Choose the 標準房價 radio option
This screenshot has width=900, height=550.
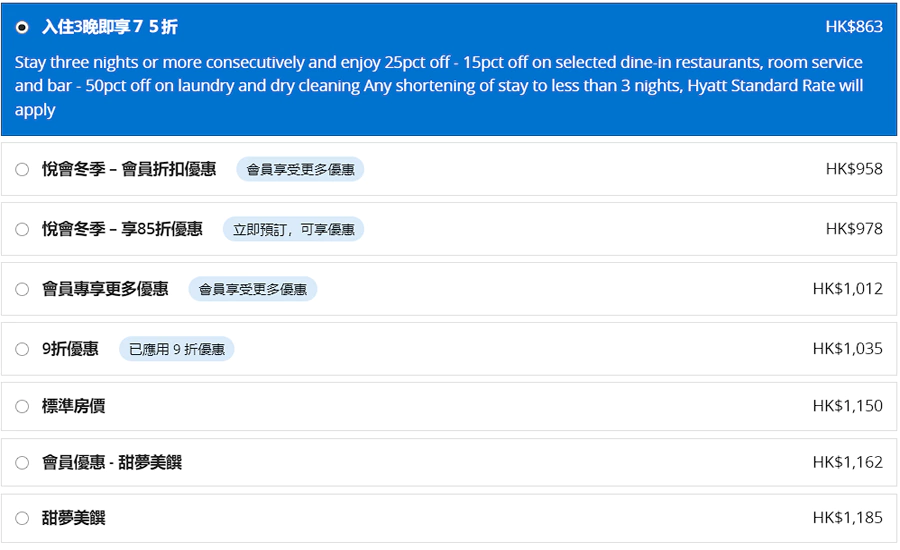(22, 407)
